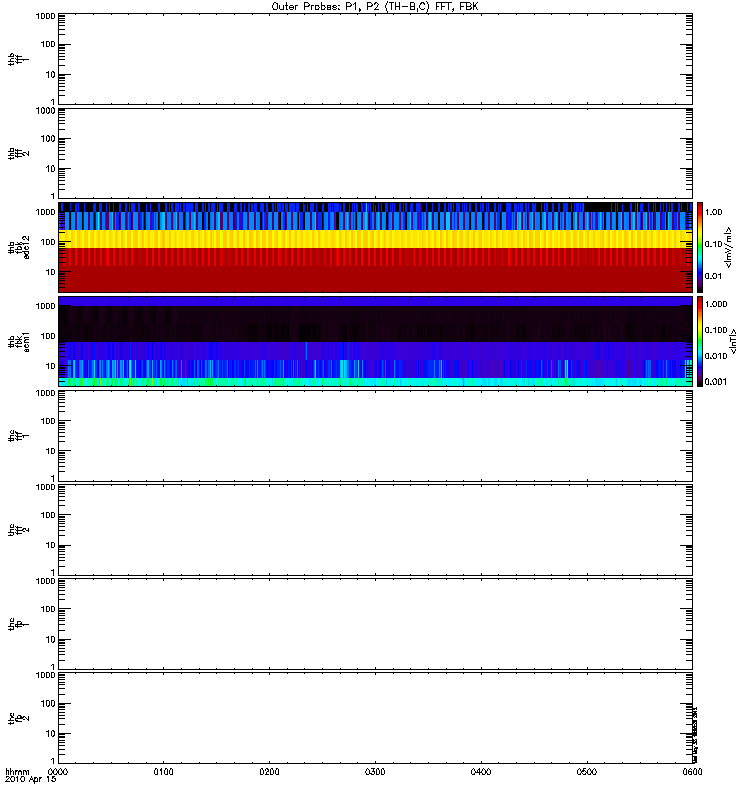The width and height of the screenshot is (750, 800).
Task: Click the '0.100' tick on the nT color bar
Action: pos(716,330)
